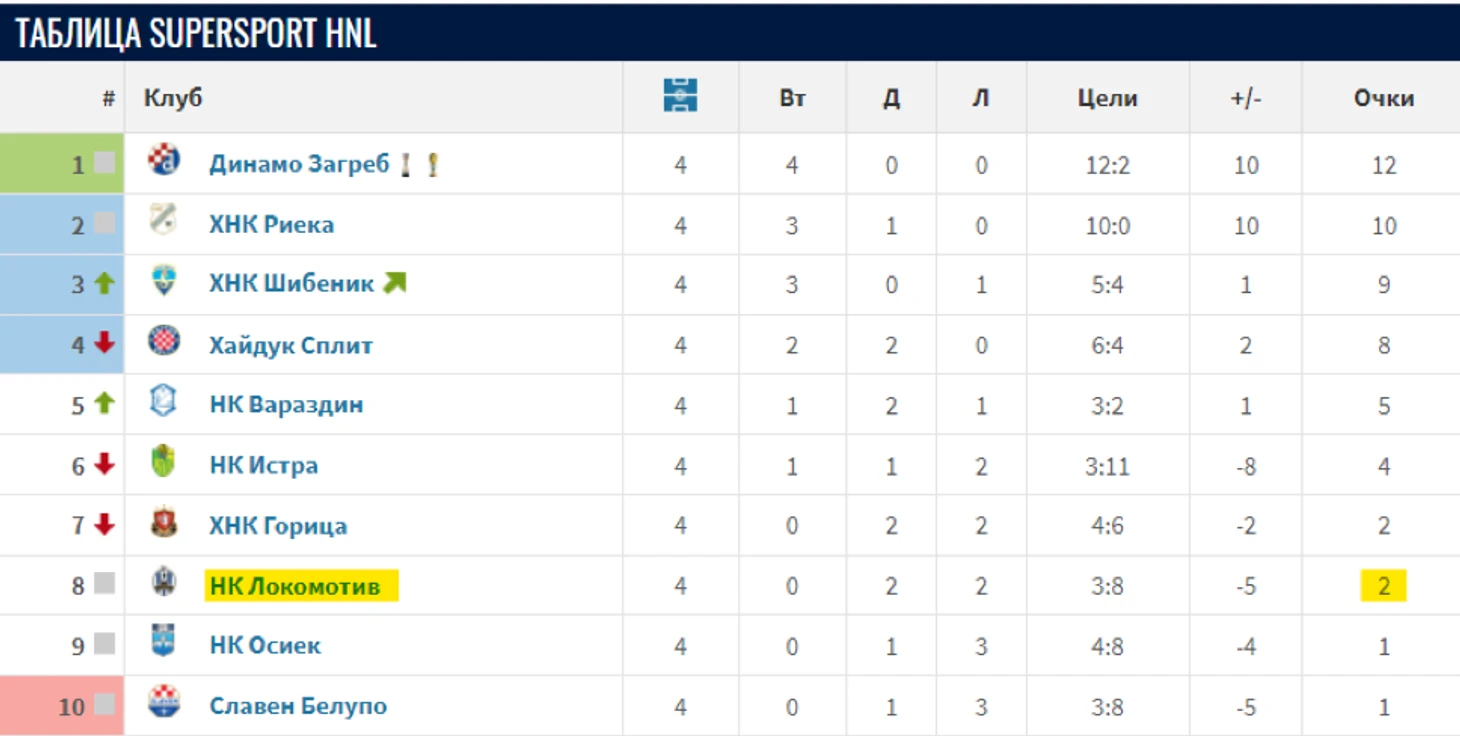Click the HNK Gorica club crest
The width and height of the screenshot is (1460, 736).
pos(164,523)
